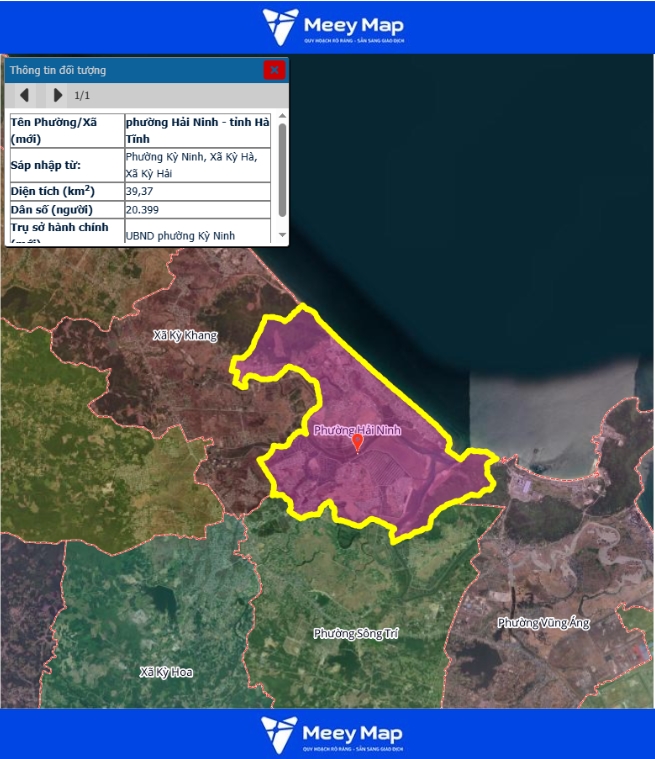The height and width of the screenshot is (759, 655).
Task: Click the top Meey Map logo
Action: coord(333,27)
